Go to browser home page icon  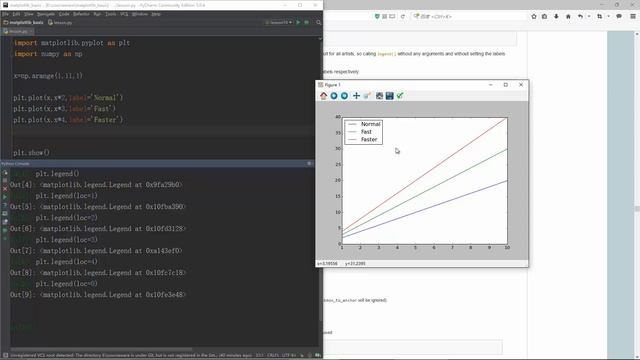(x=568, y=16)
